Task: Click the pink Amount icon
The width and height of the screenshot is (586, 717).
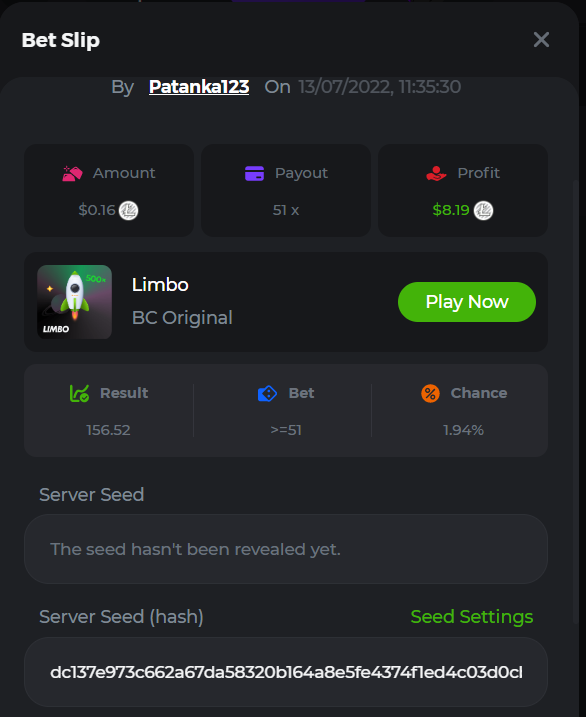Action: pos(72,173)
